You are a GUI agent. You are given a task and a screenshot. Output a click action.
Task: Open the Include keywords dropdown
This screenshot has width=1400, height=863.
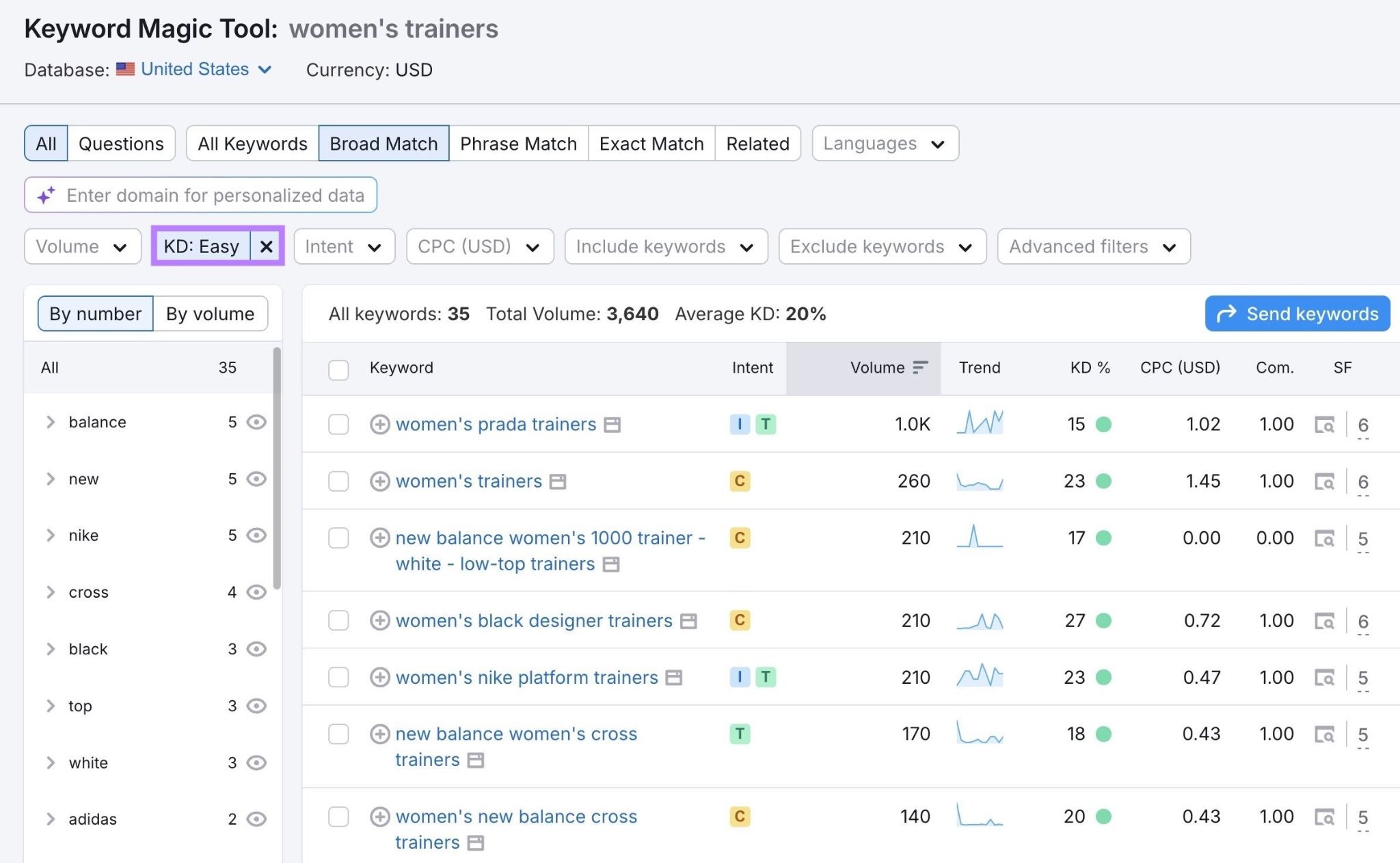pyautogui.click(x=666, y=246)
